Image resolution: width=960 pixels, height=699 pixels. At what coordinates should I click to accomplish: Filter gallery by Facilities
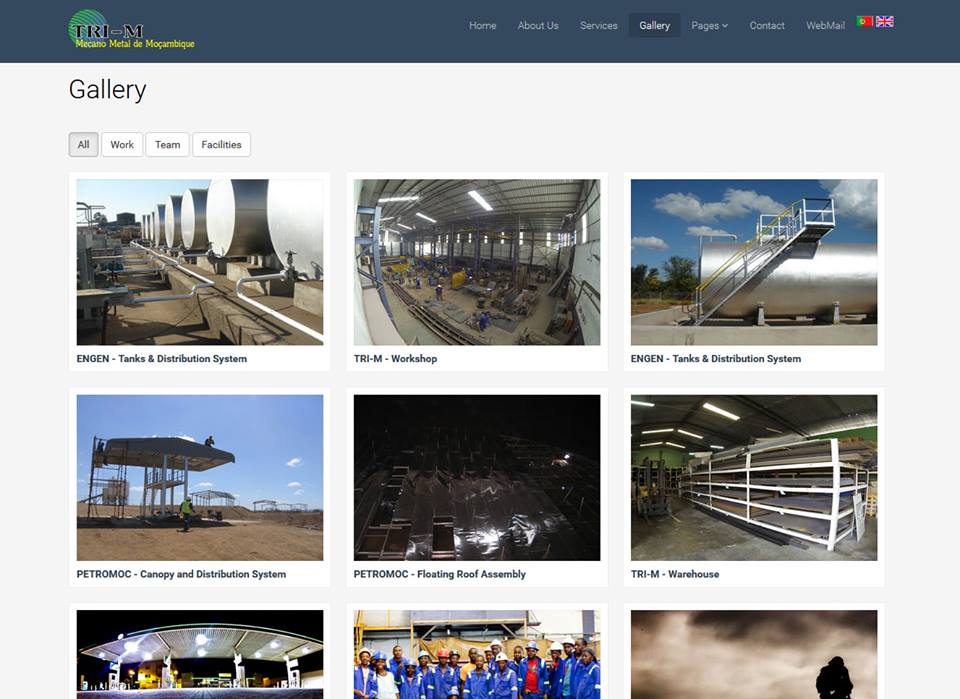pyautogui.click(x=221, y=144)
